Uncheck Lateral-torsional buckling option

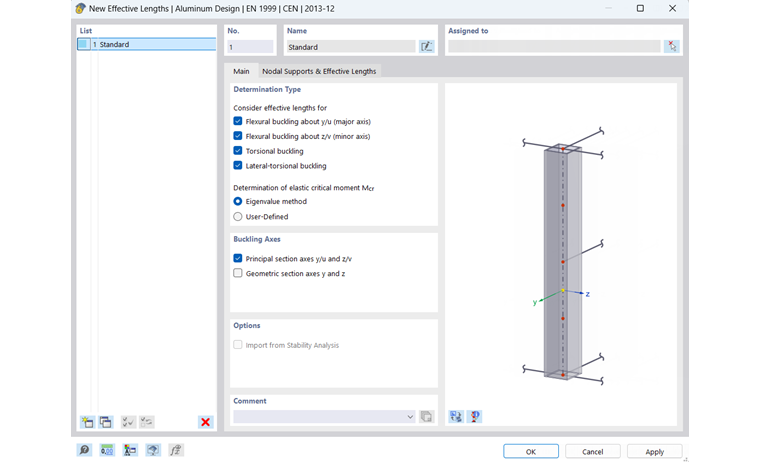[x=238, y=165]
